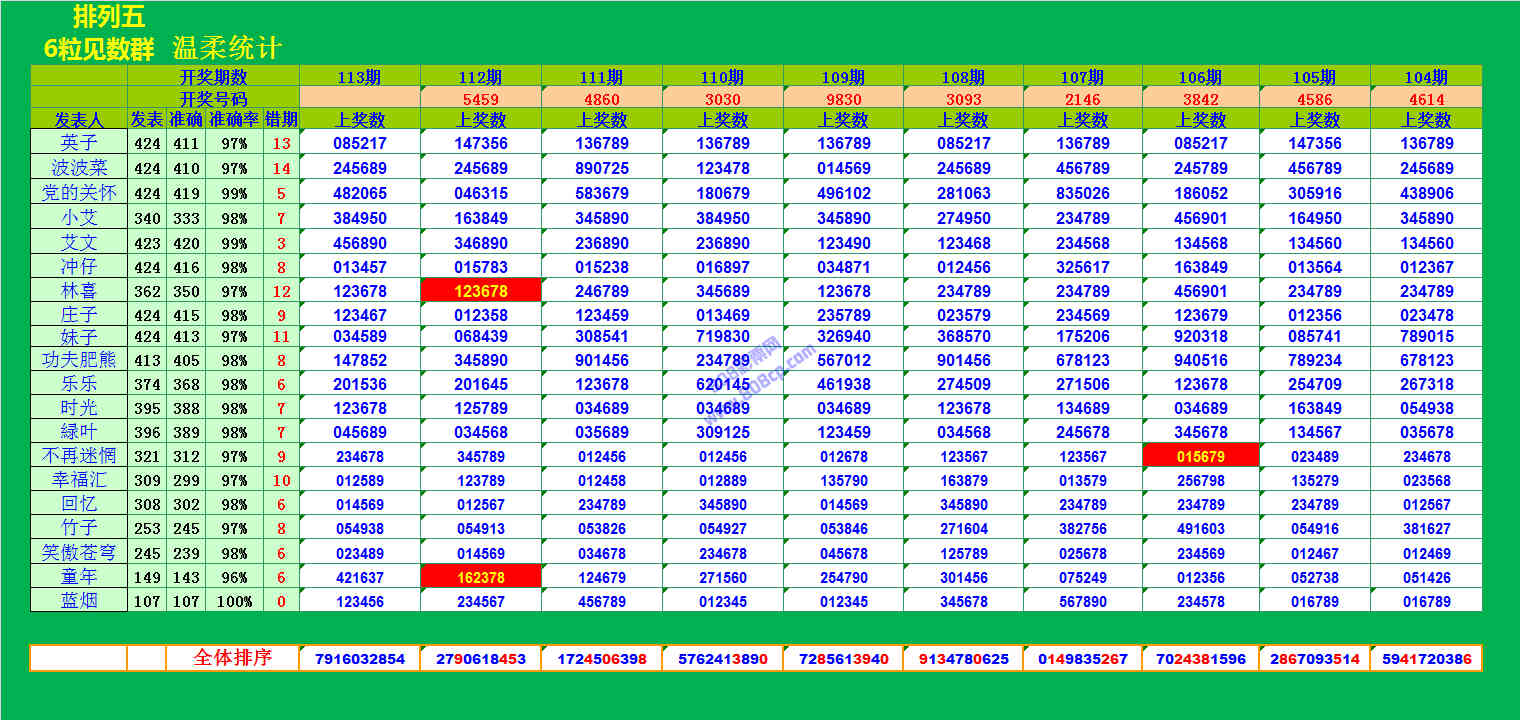Click poster name 蓝烟
Viewport: 1520px width, 720px height.
78,601
